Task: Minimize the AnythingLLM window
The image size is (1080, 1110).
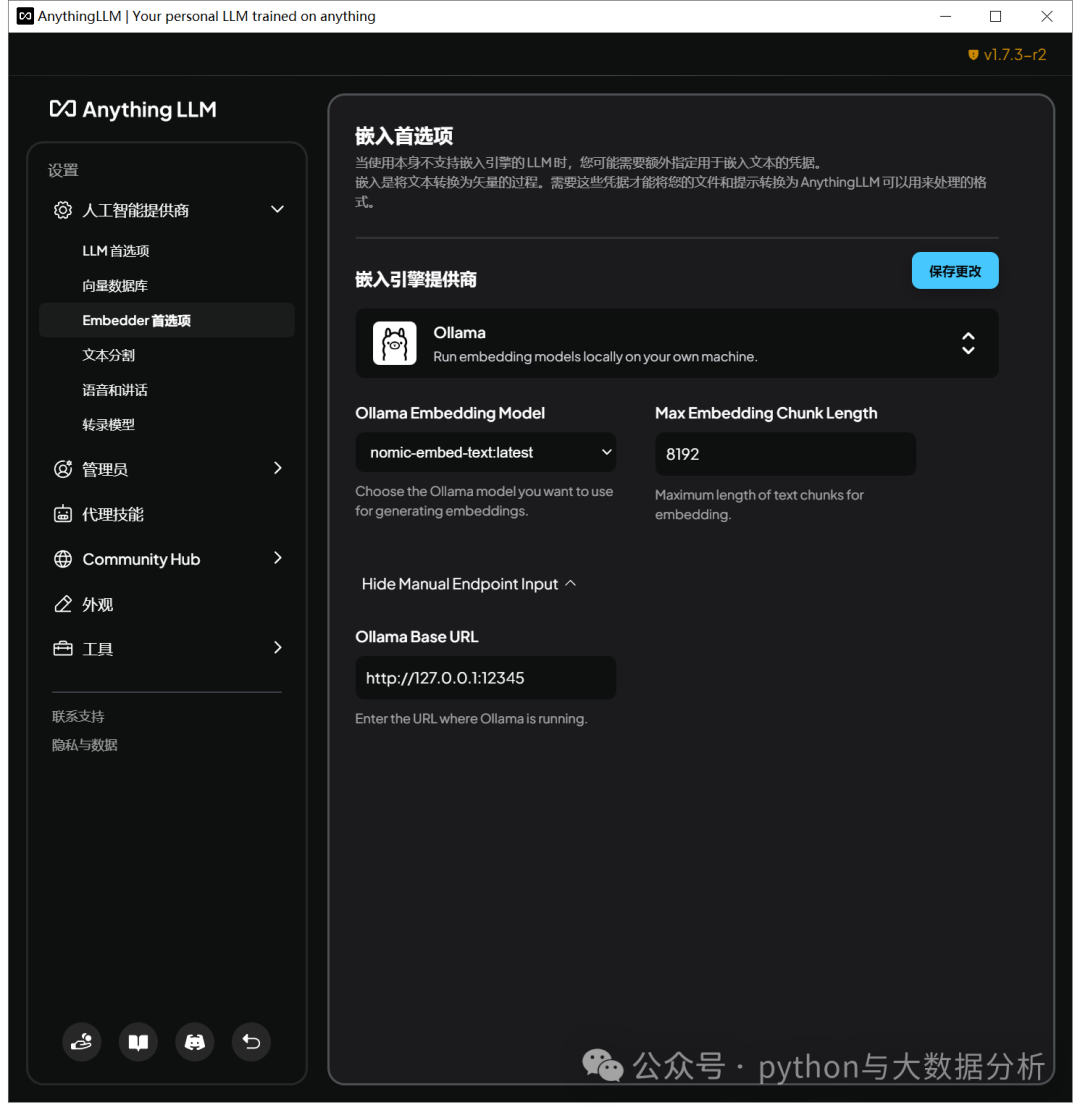Action: (945, 16)
